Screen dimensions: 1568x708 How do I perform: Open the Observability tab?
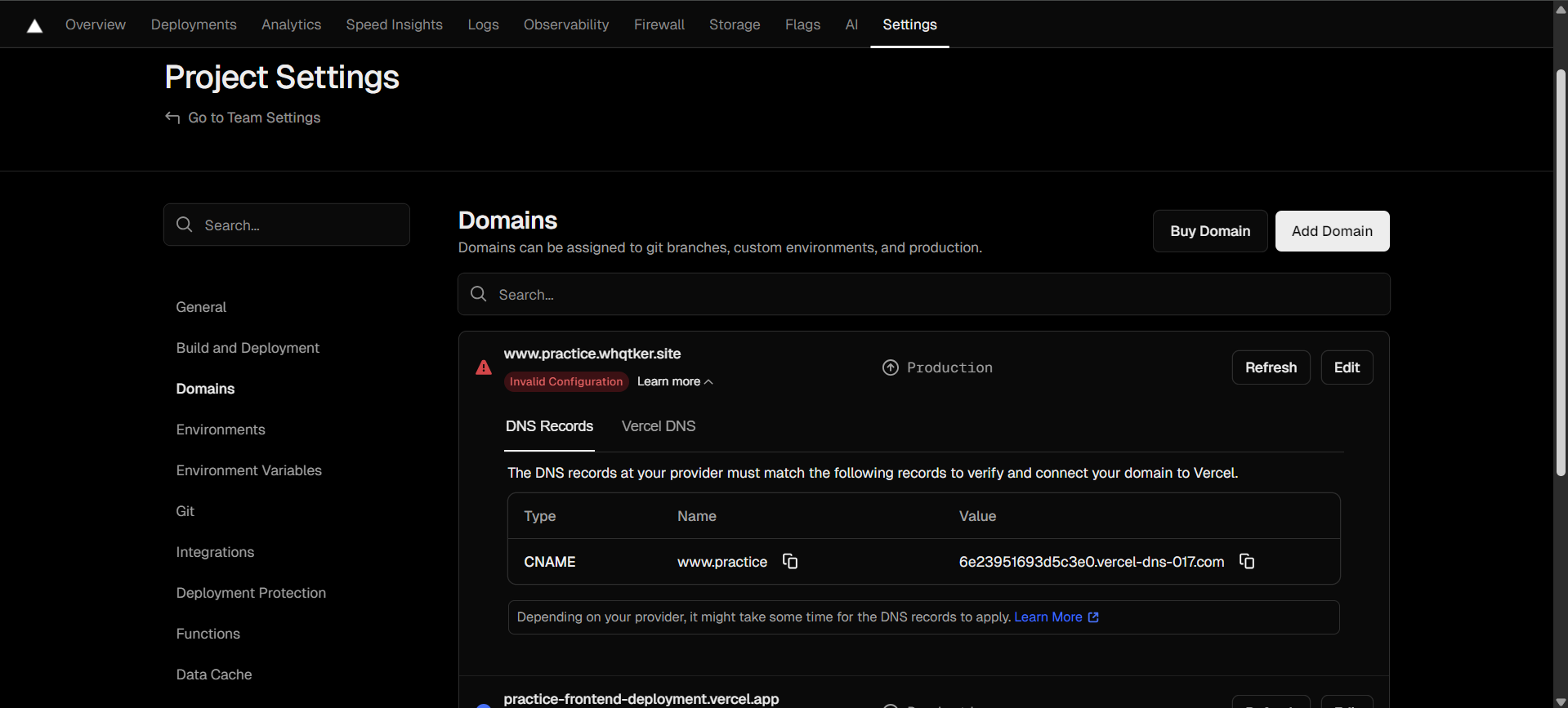pyautogui.click(x=566, y=24)
